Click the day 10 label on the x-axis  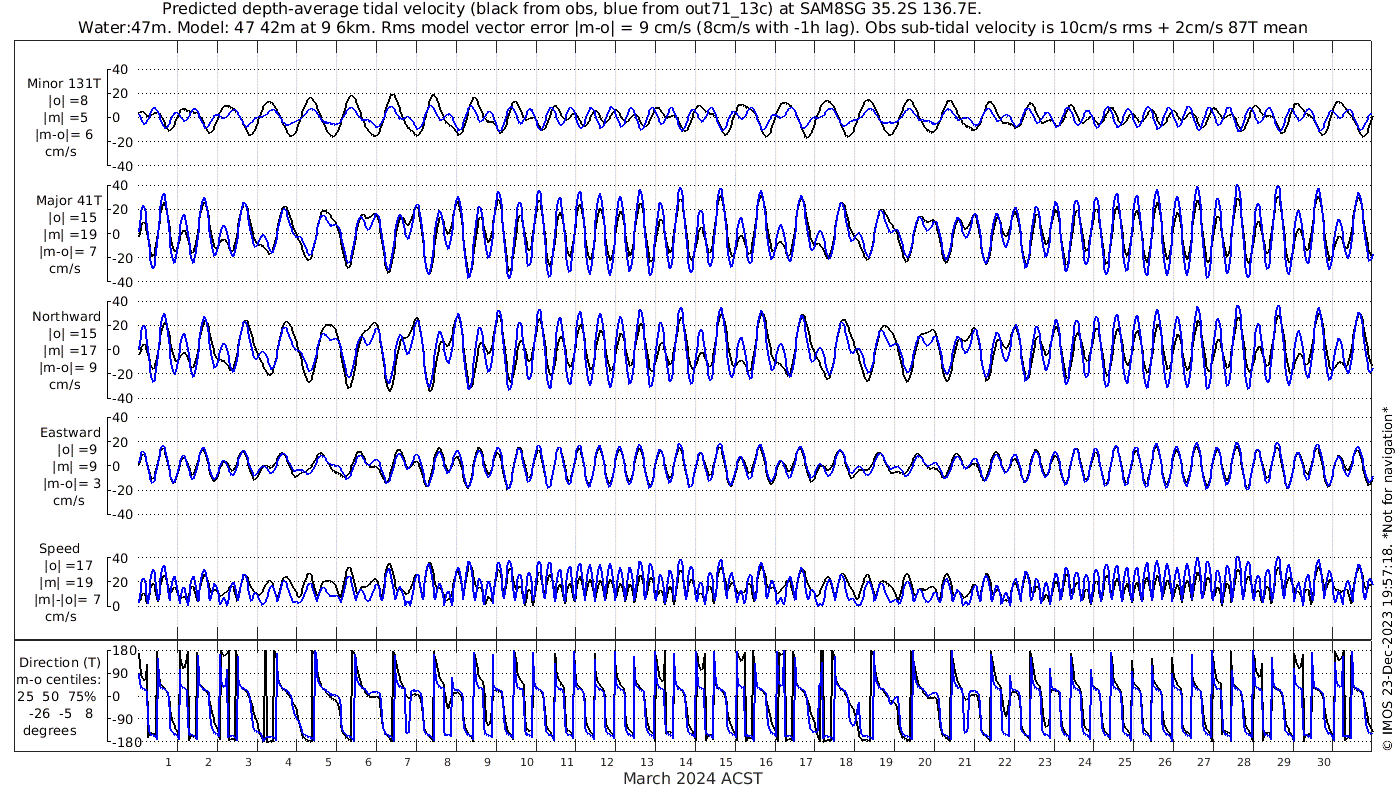(x=527, y=762)
